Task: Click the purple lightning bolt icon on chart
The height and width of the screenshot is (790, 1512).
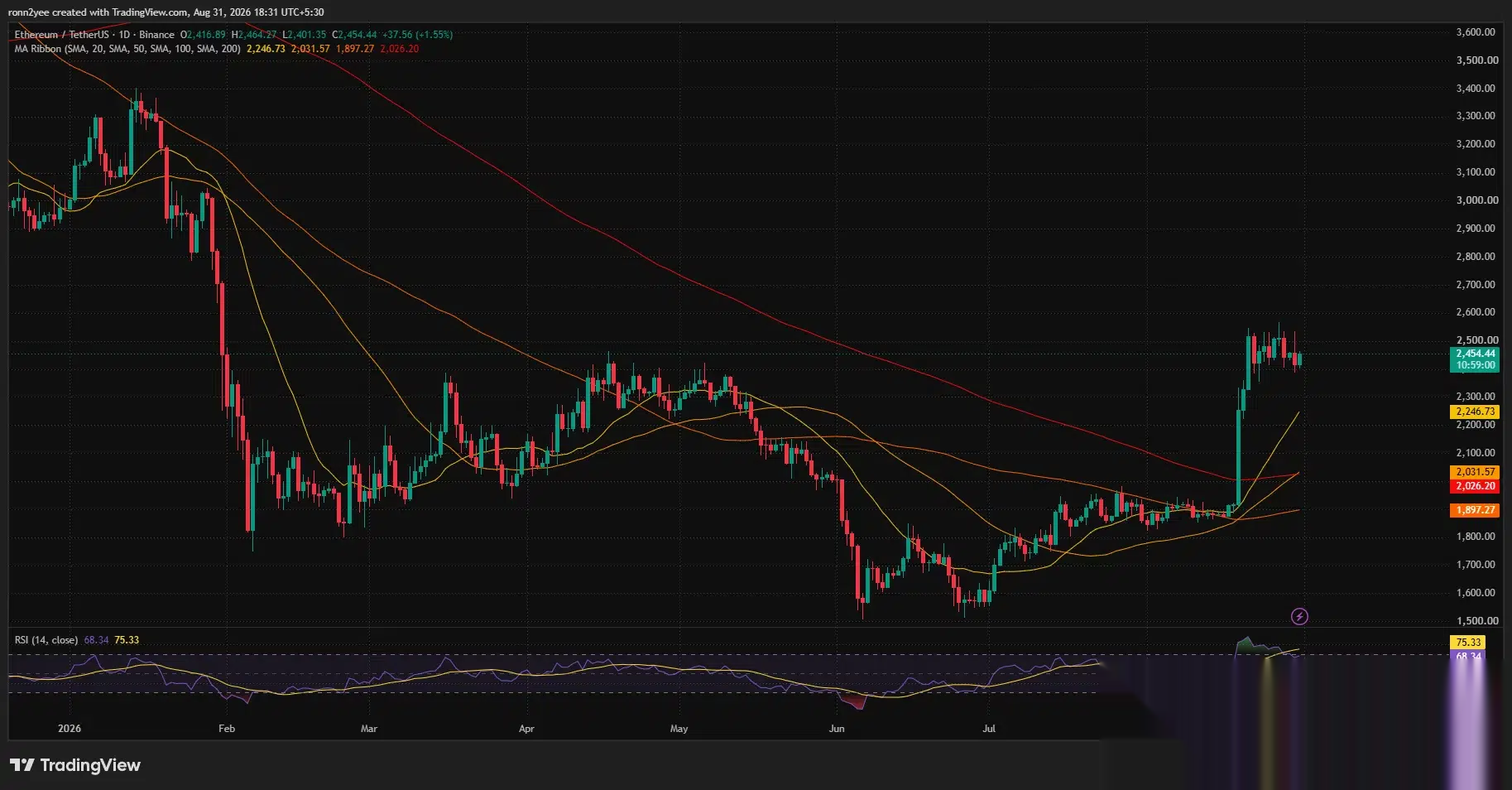Action: click(x=1299, y=616)
